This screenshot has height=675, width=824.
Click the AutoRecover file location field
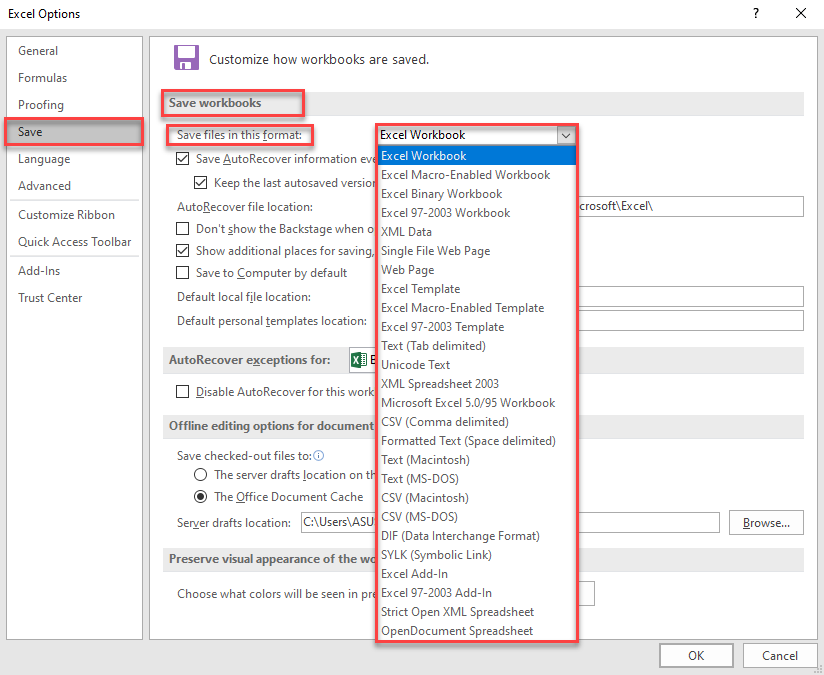(x=691, y=206)
